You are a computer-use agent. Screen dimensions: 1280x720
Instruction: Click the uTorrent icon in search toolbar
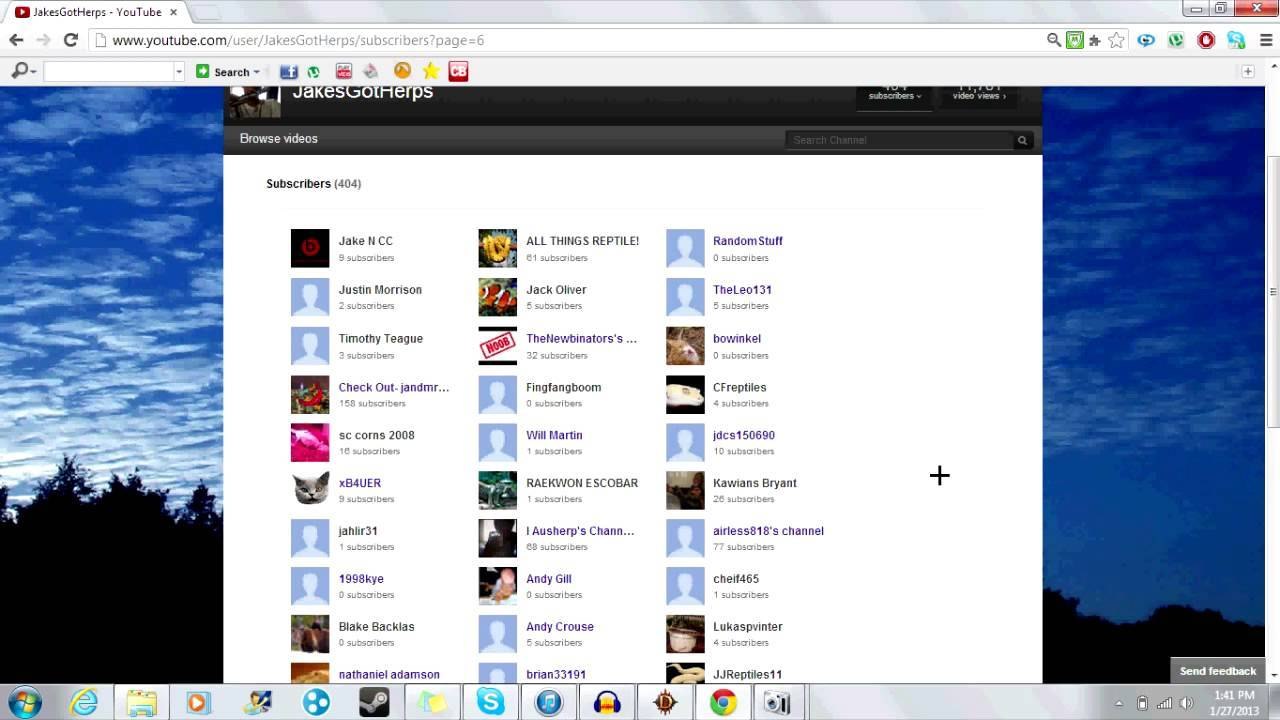tap(314, 72)
